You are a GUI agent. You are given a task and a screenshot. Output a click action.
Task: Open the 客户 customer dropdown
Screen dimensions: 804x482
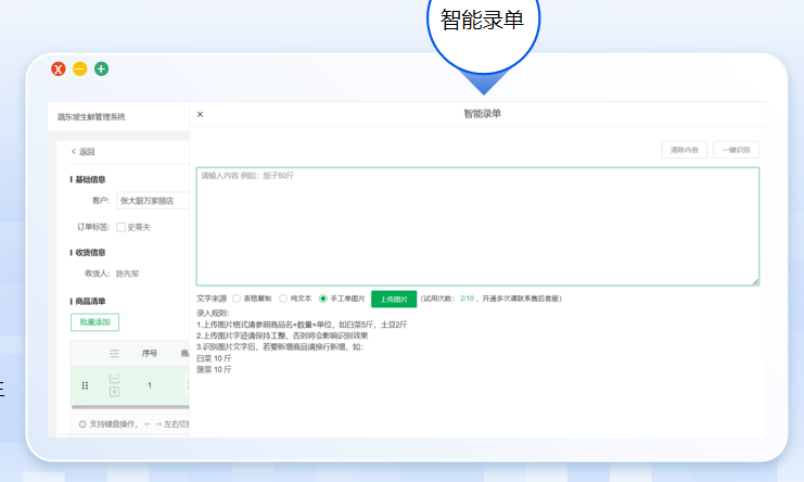point(151,200)
